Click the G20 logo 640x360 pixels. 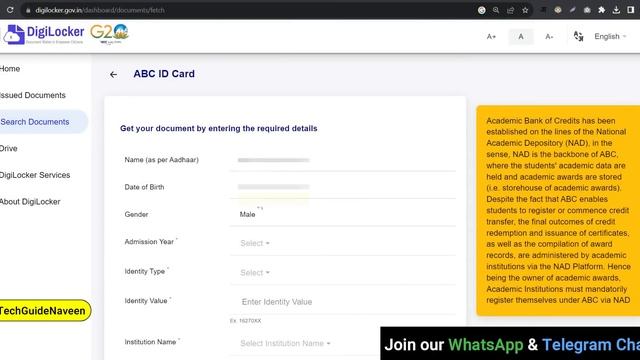(x=109, y=34)
